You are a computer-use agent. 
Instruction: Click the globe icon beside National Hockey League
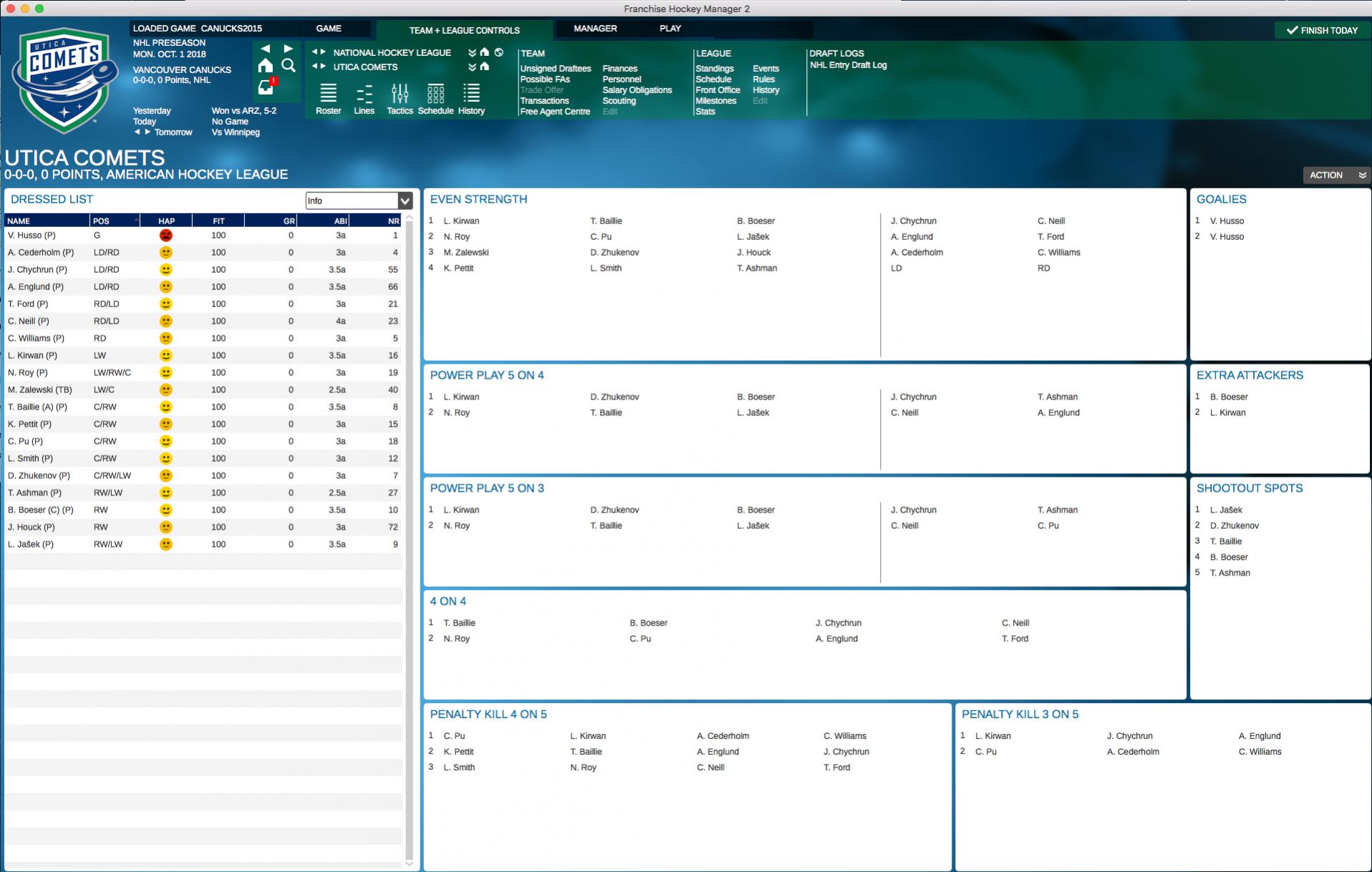click(499, 52)
